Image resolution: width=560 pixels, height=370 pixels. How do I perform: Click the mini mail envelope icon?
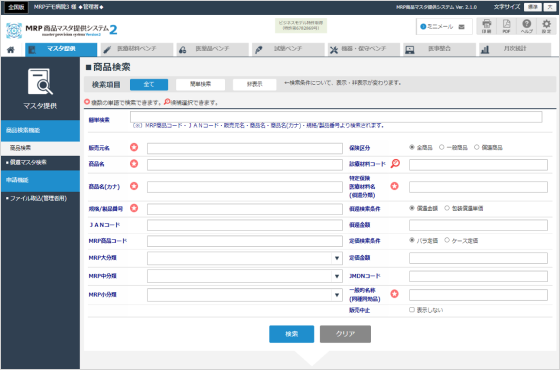coord(461,27)
